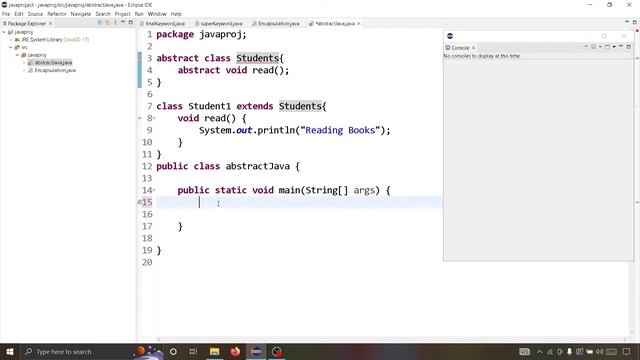Open the Open Console dropdown arrow
The height and width of the screenshot is (360, 640).
[x=614, y=47]
